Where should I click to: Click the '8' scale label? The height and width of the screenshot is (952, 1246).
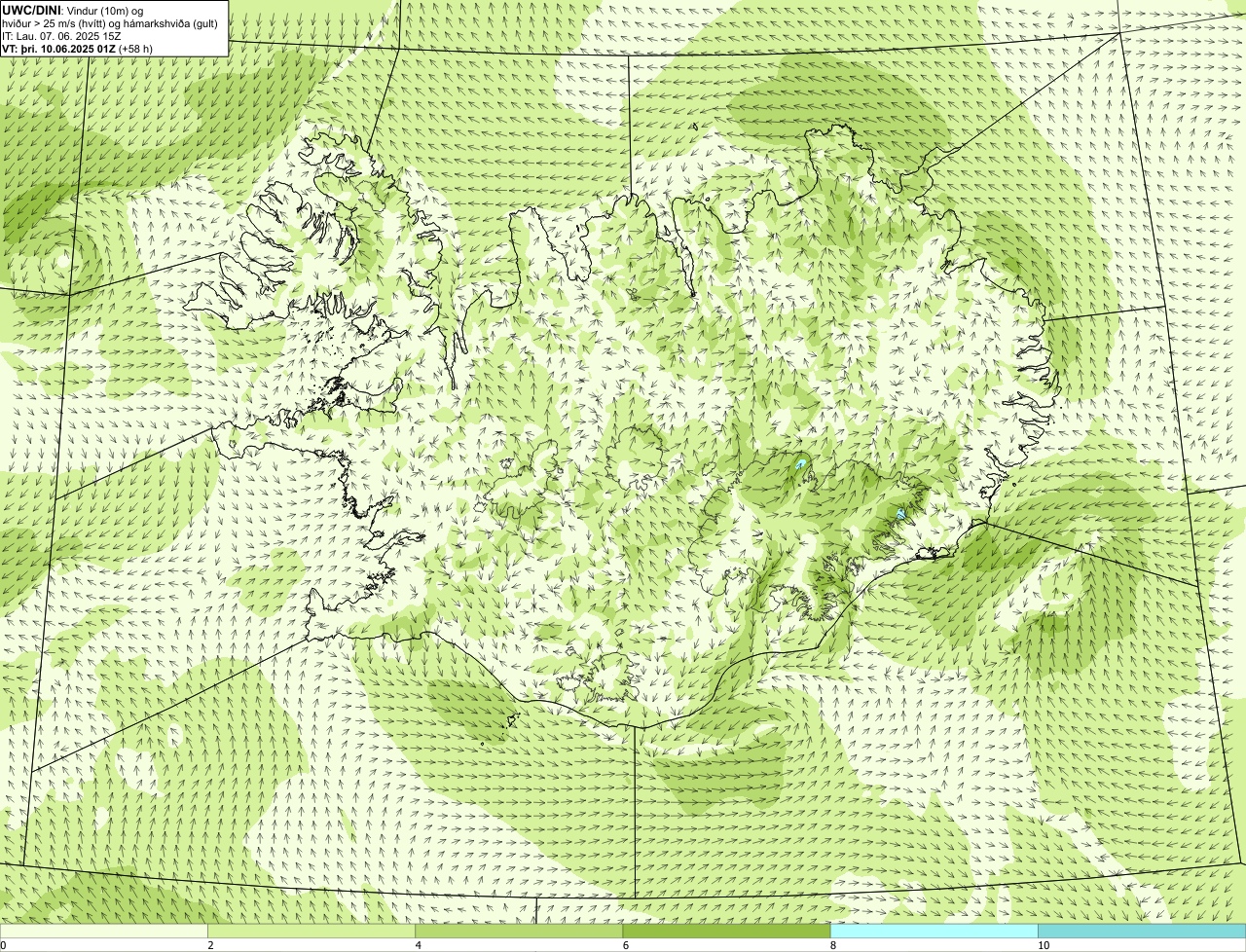point(832,945)
